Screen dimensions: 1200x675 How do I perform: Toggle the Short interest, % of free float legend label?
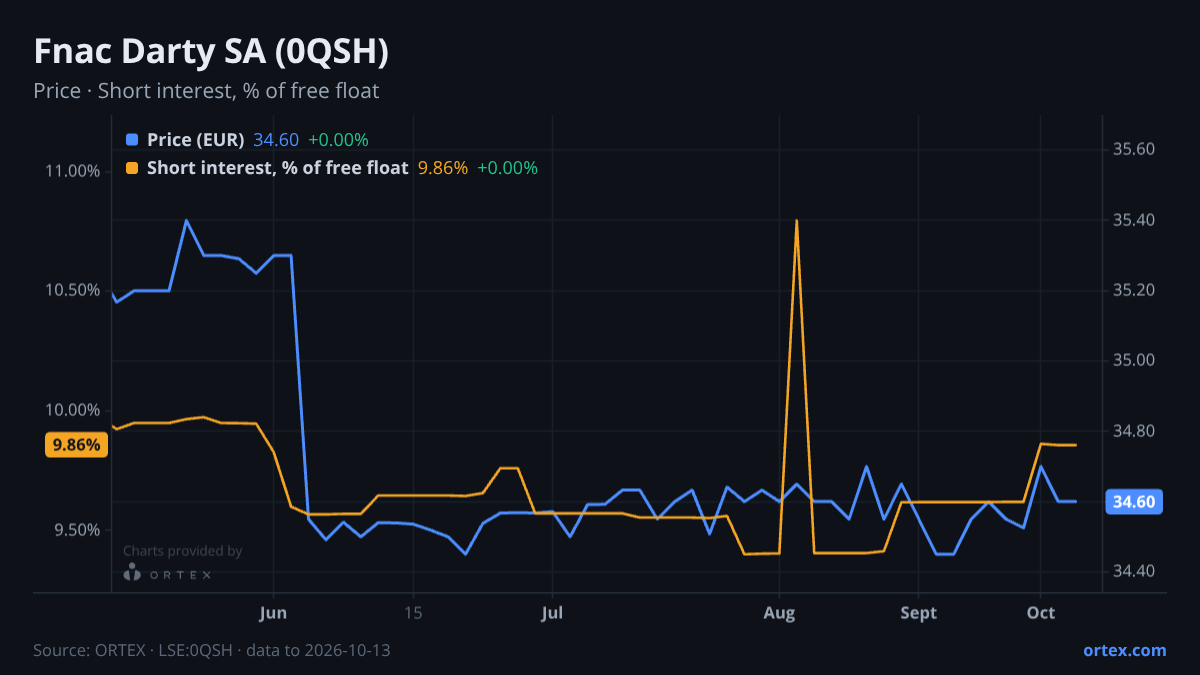277,168
